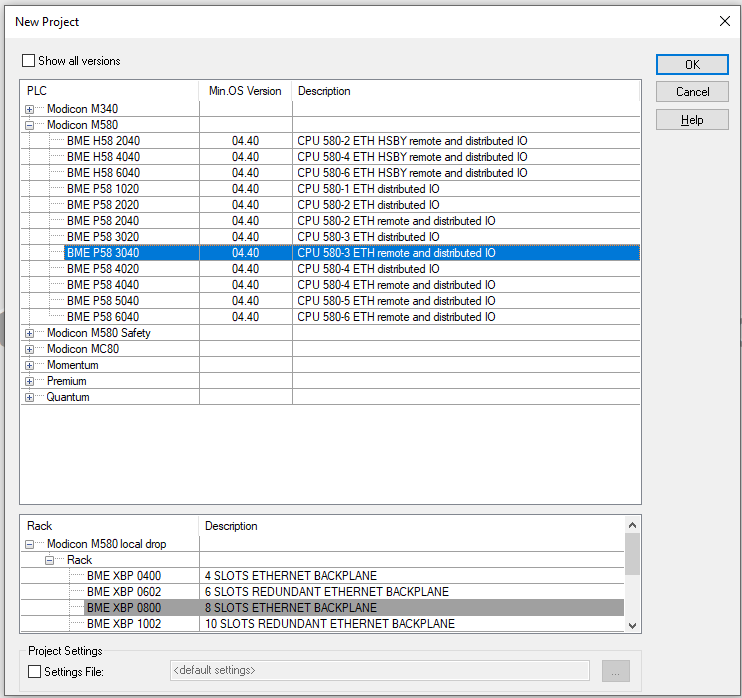Select BME H58 2040 CPU row
Screen dimensions: 742x698
[103, 141]
